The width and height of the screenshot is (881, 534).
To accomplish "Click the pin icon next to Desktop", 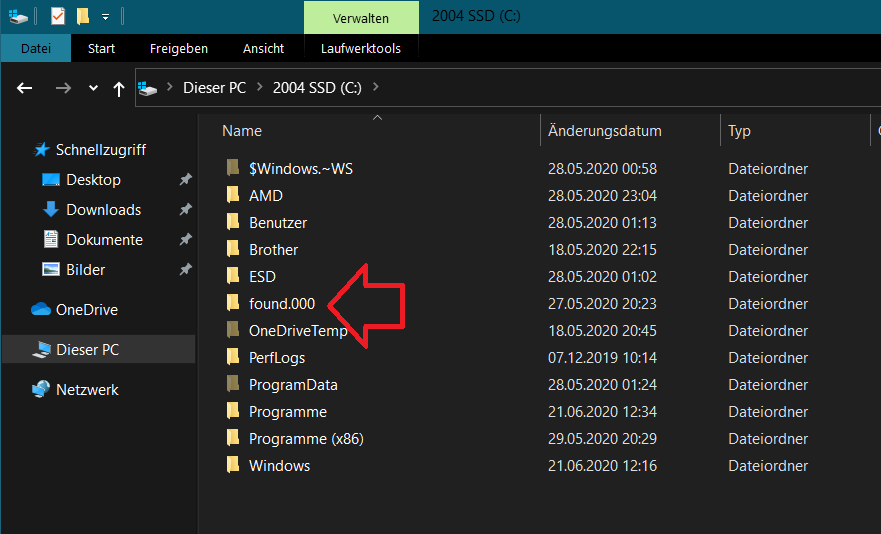I will 185,179.
